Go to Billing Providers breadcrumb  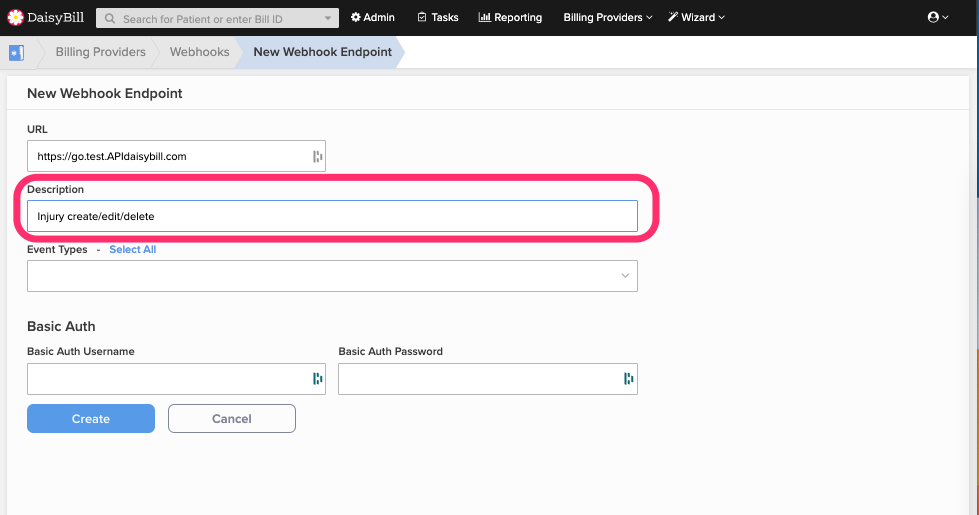point(101,52)
